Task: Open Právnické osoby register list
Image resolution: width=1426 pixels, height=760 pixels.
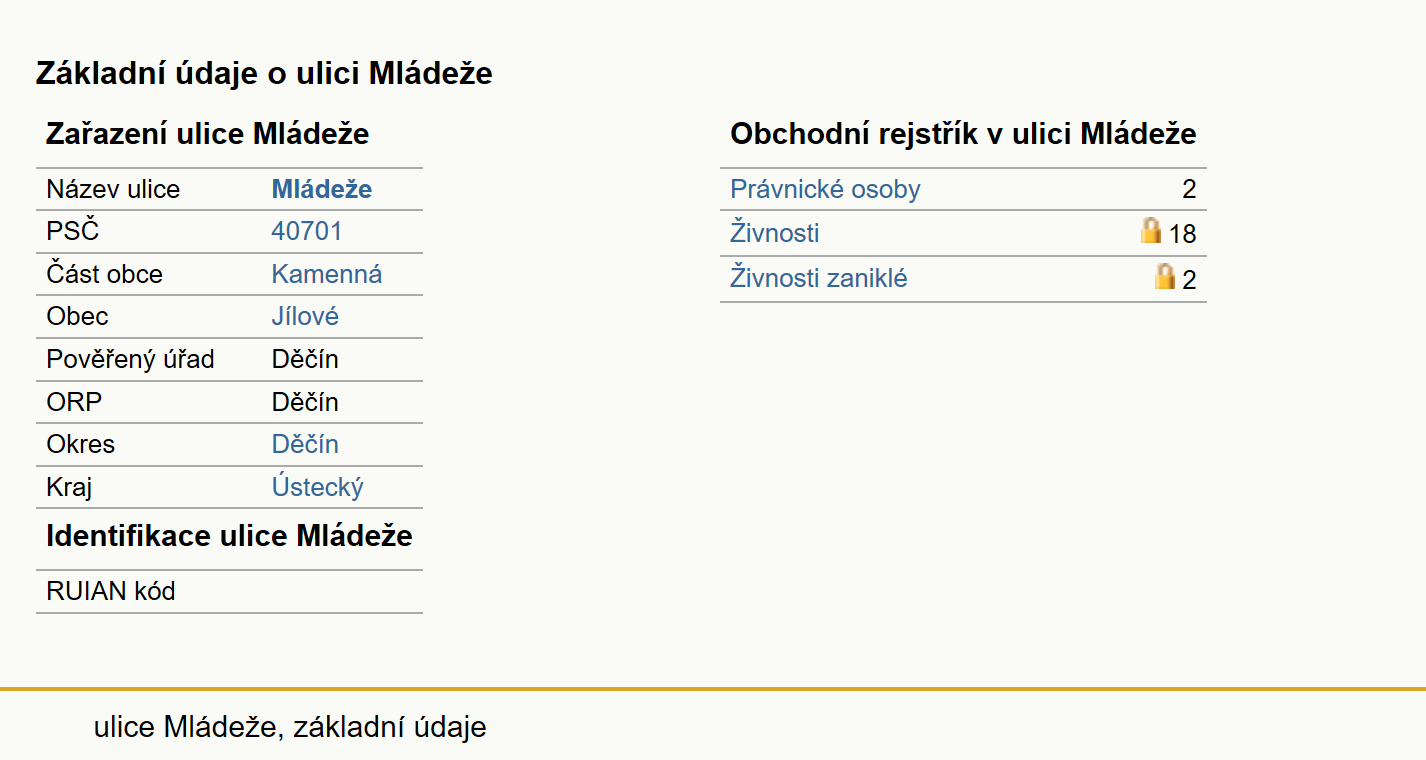Action: [825, 189]
